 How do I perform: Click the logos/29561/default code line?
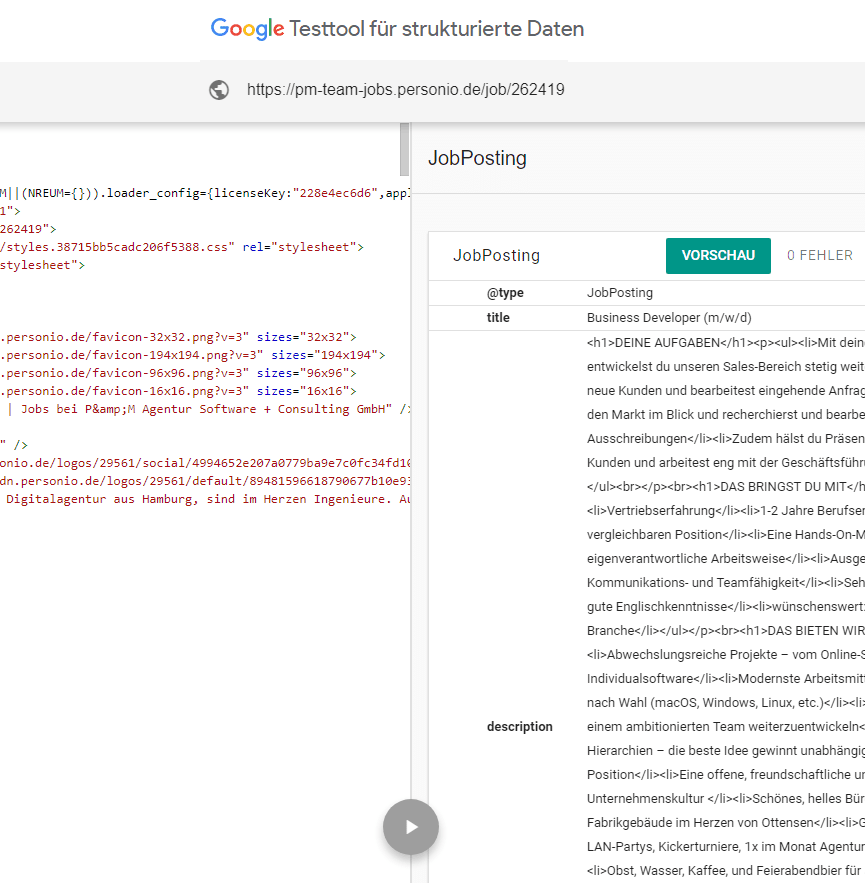[x=205, y=481]
